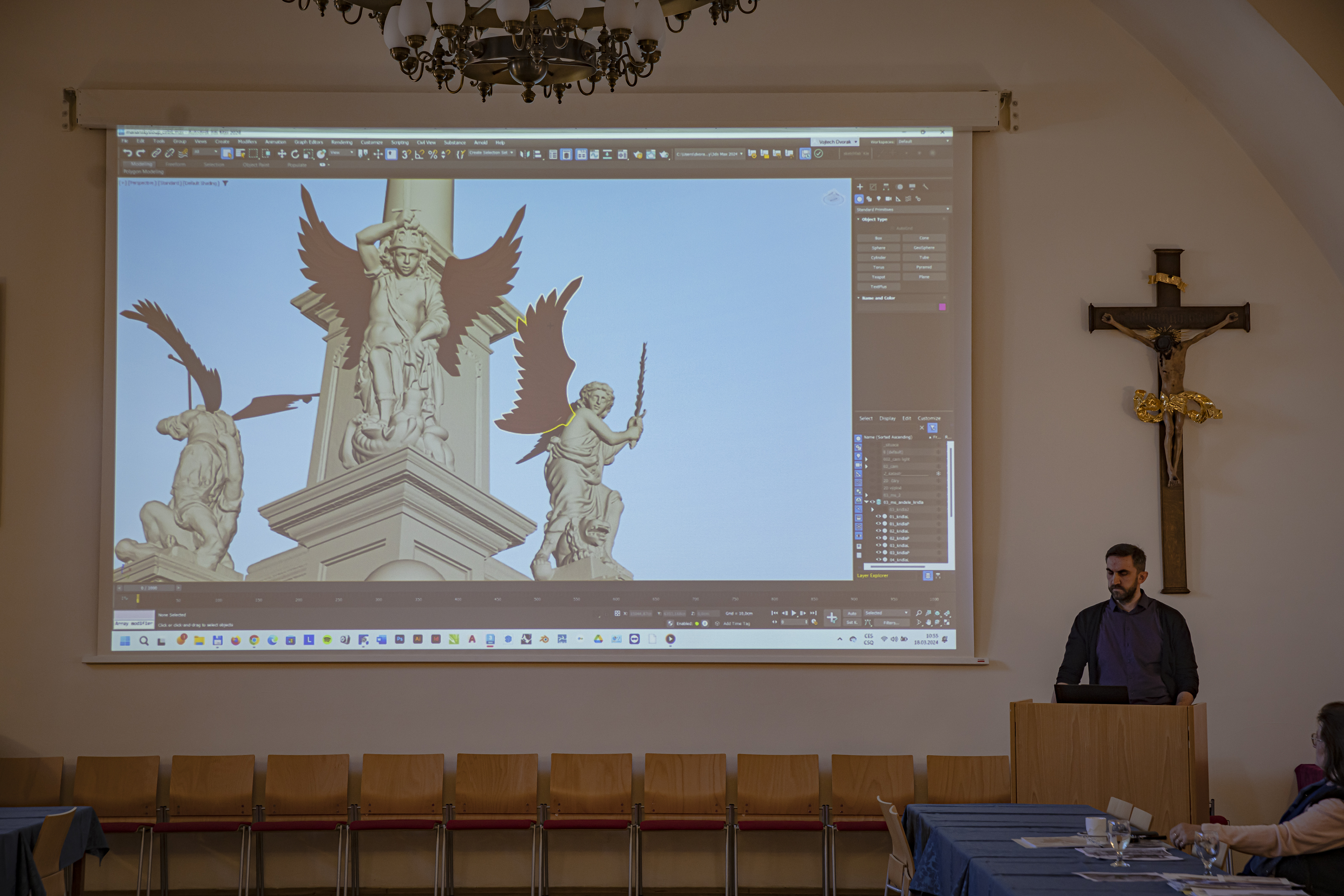This screenshot has width=1344, height=896.
Task: Open the Create Selection Set dropdown
Action: click(x=492, y=153)
